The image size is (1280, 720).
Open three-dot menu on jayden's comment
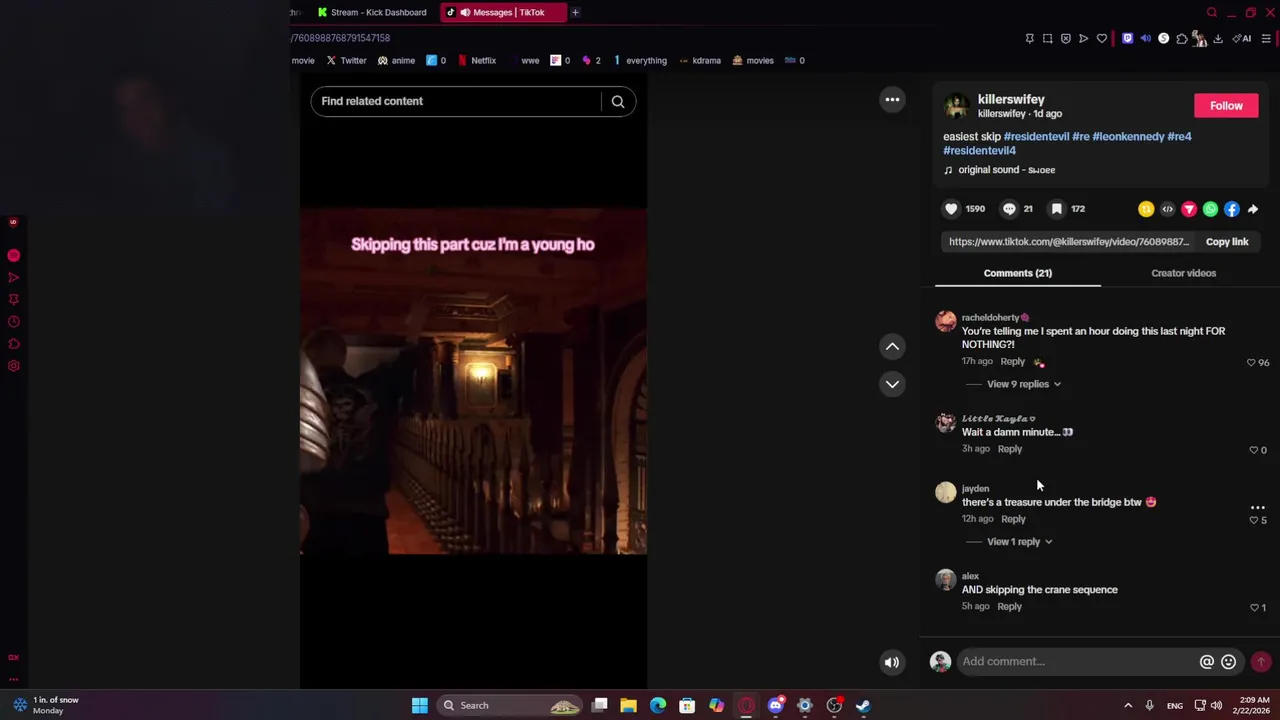[x=1258, y=507]
